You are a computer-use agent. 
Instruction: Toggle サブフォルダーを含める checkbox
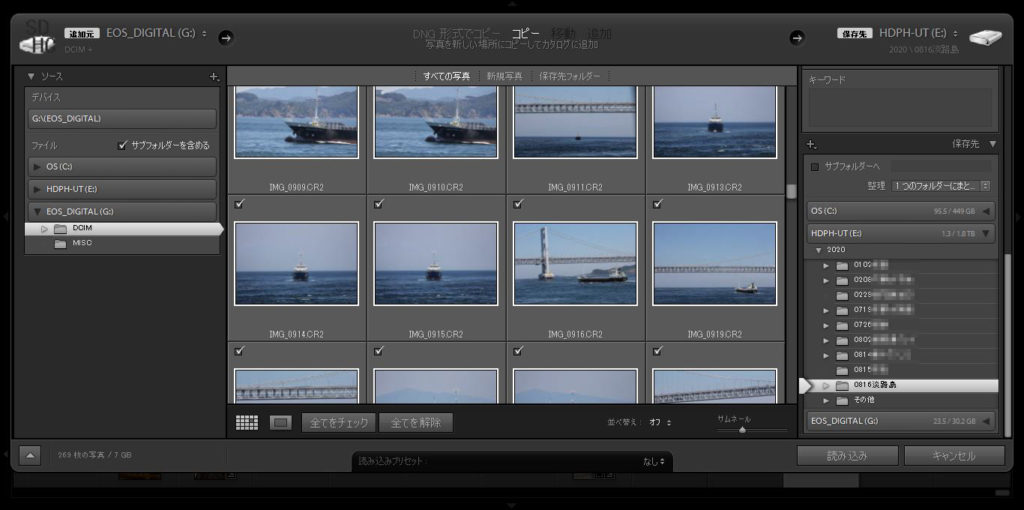point(122,145)
